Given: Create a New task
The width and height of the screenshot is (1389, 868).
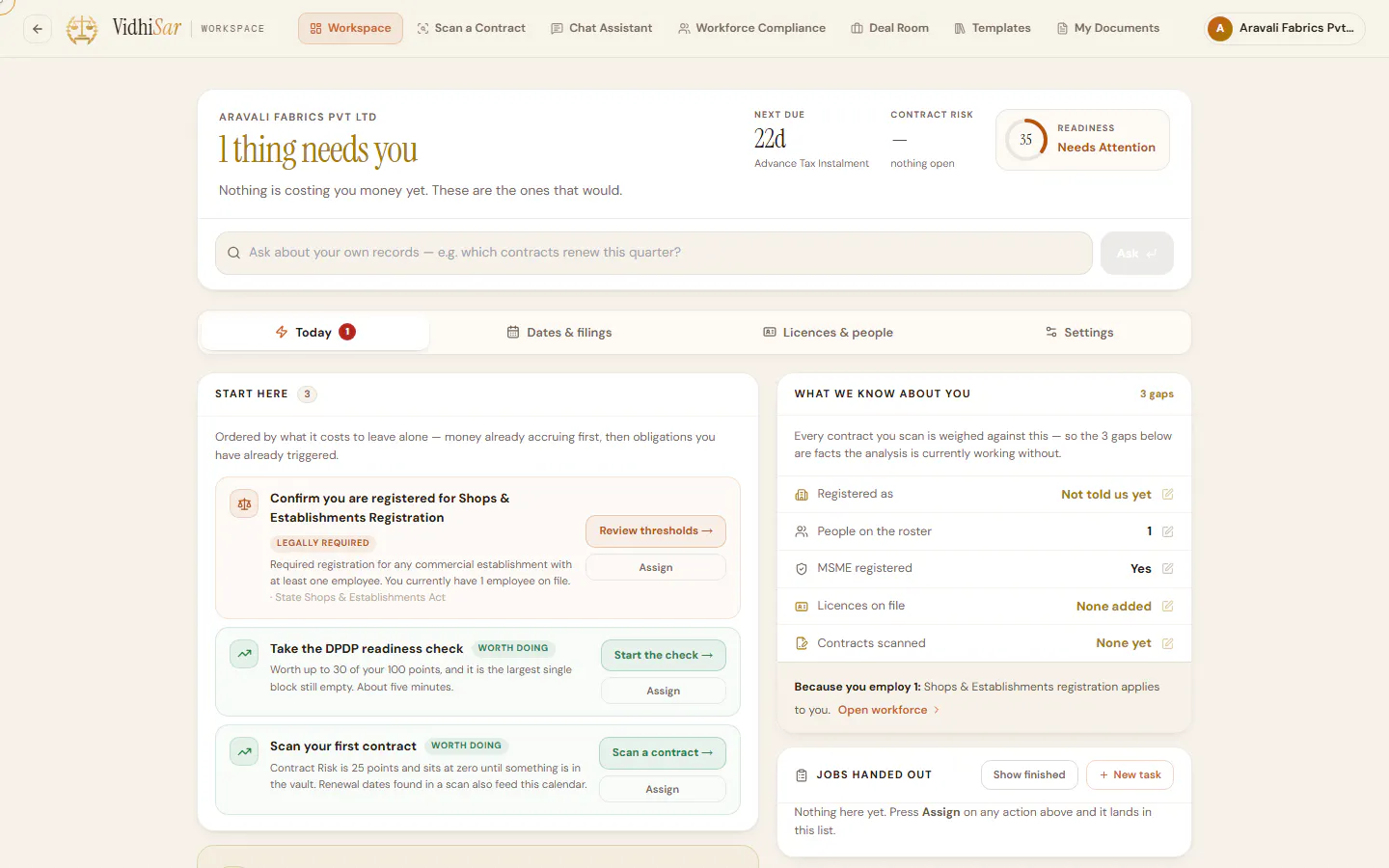Looking at the screenshot, I should click(x=1130, y=775).
